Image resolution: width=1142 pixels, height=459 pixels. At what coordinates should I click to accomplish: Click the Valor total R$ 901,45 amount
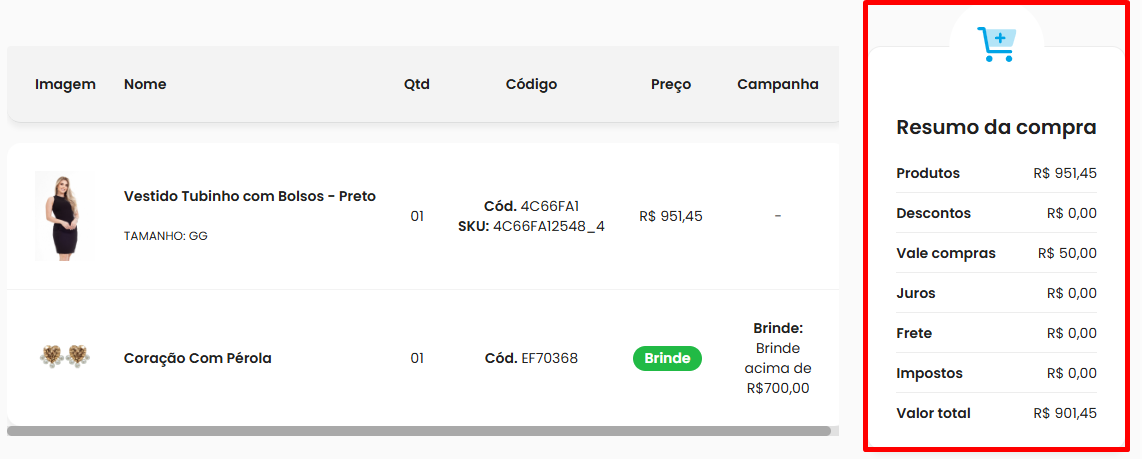[1065, 413]
